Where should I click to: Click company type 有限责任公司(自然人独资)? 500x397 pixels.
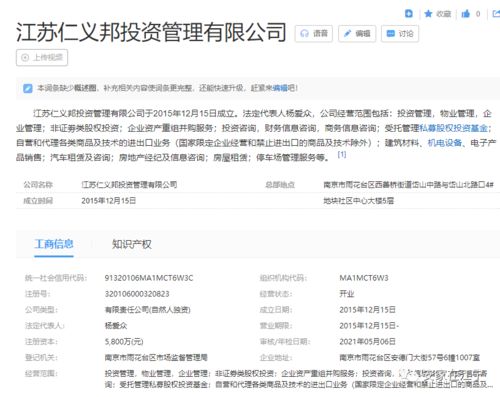pos(148,310)
